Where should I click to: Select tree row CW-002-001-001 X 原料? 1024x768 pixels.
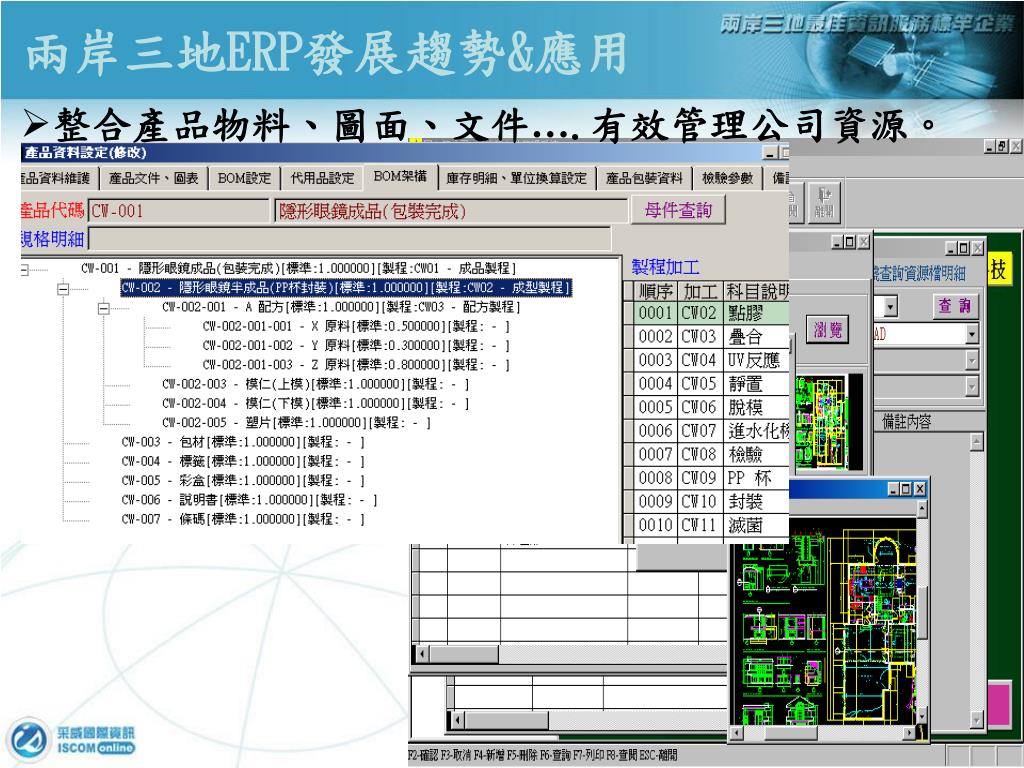pos(356,327)
